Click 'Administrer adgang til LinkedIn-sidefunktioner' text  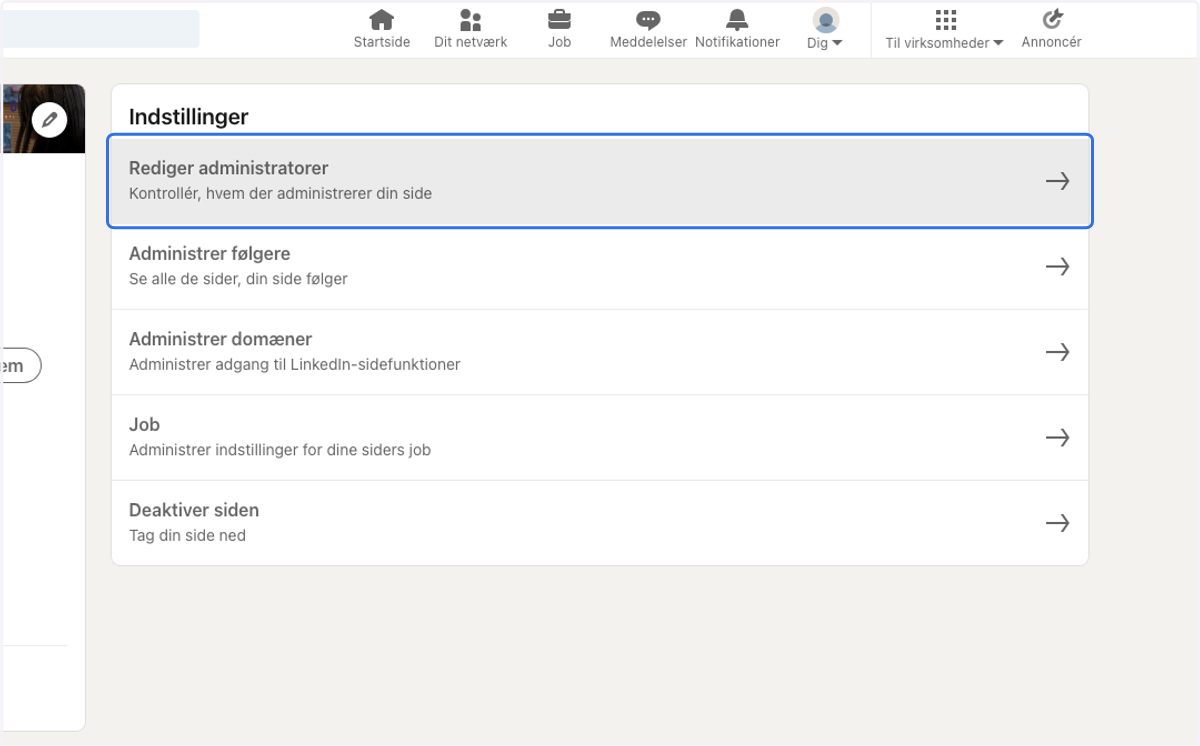[295, 365]
